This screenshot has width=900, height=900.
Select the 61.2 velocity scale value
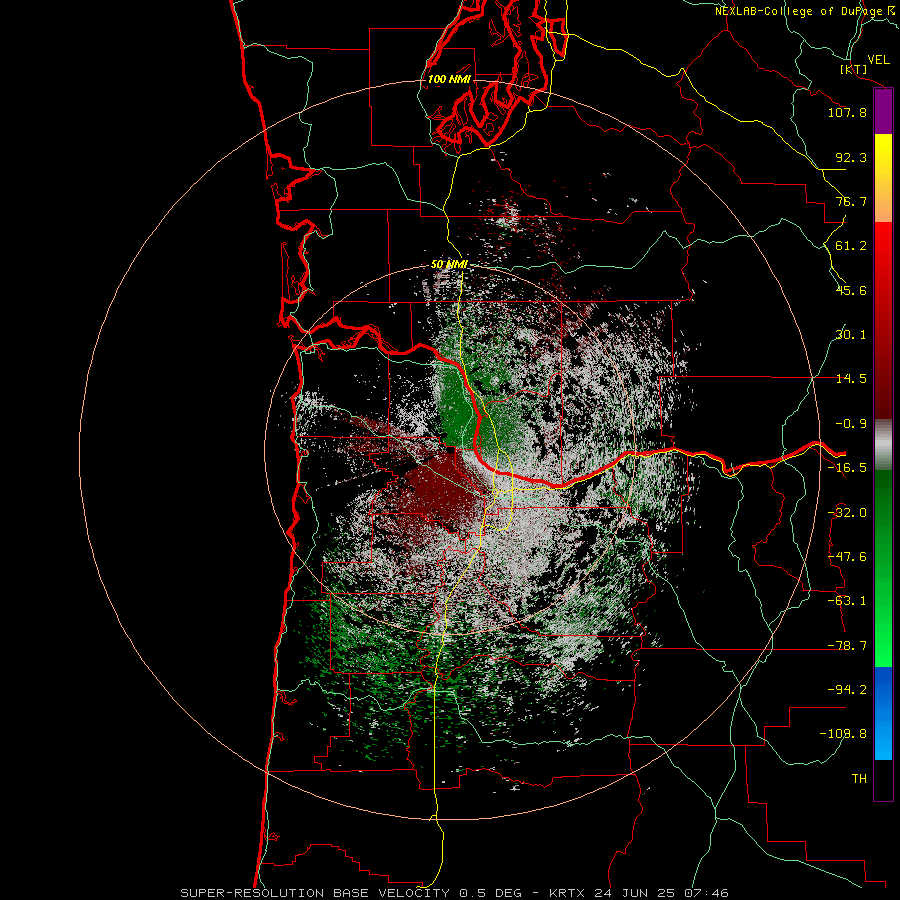click(851, 246)
